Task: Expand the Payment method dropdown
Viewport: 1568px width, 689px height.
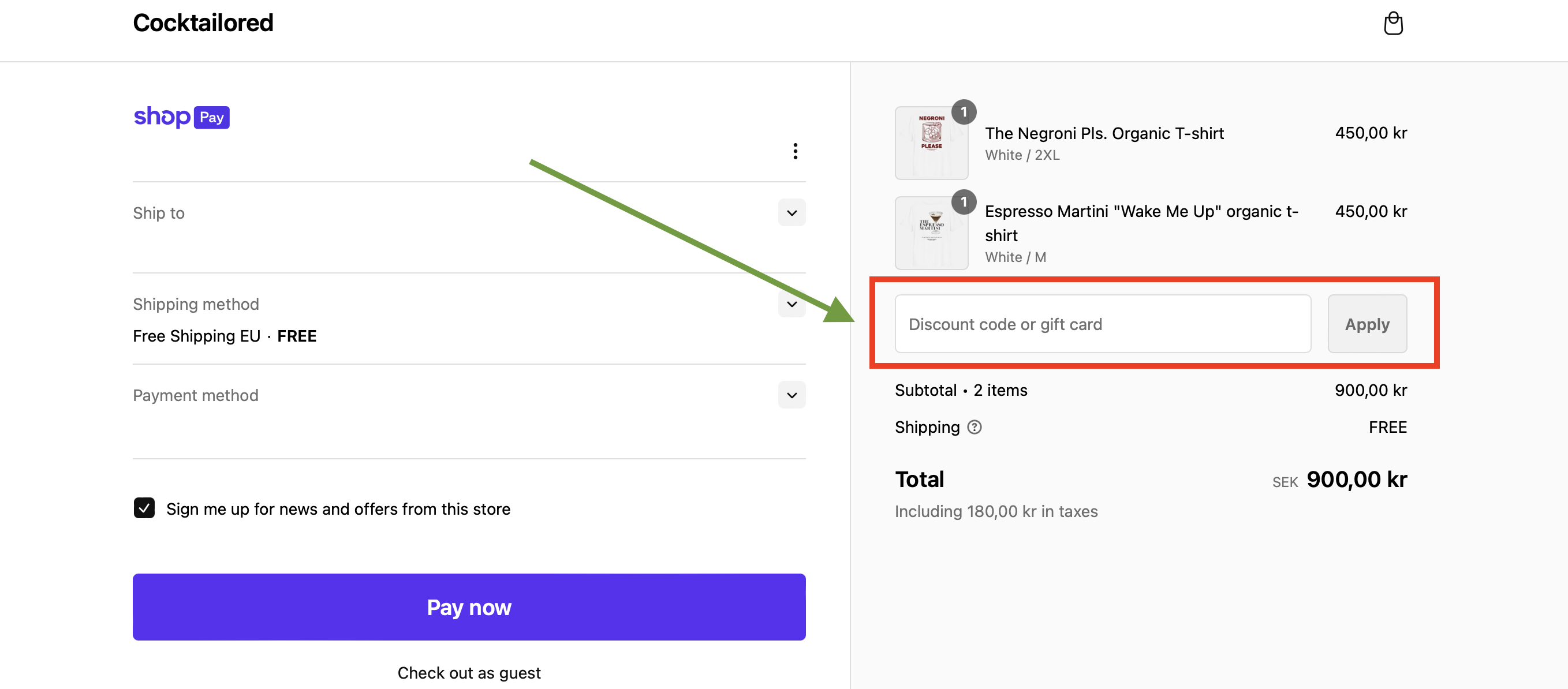Action: [791, 395]
